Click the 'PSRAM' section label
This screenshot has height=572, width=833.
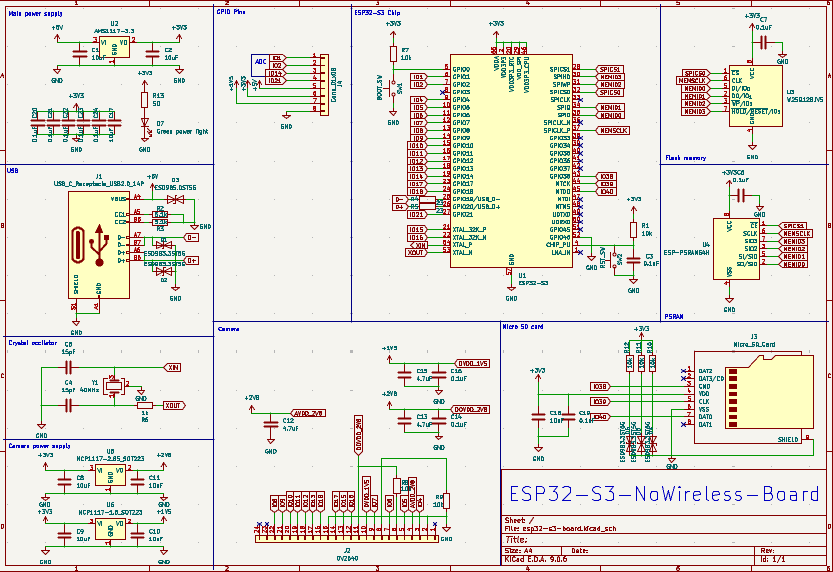coord(674,317)
